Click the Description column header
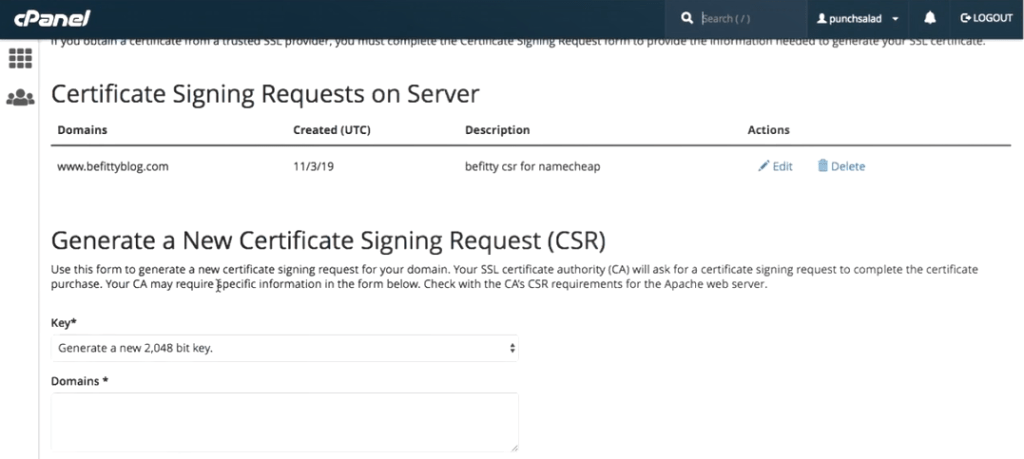This screenshot has width=1024, height=459. [498, 130]
